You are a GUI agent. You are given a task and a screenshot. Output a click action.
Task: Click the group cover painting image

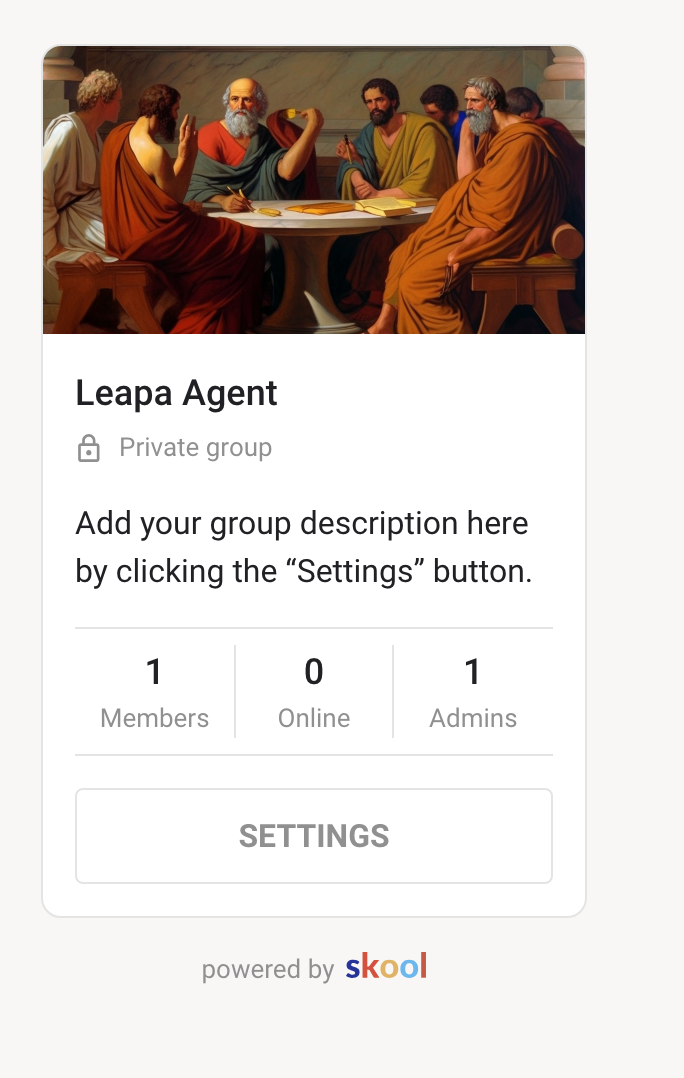(x=314, y=188)
